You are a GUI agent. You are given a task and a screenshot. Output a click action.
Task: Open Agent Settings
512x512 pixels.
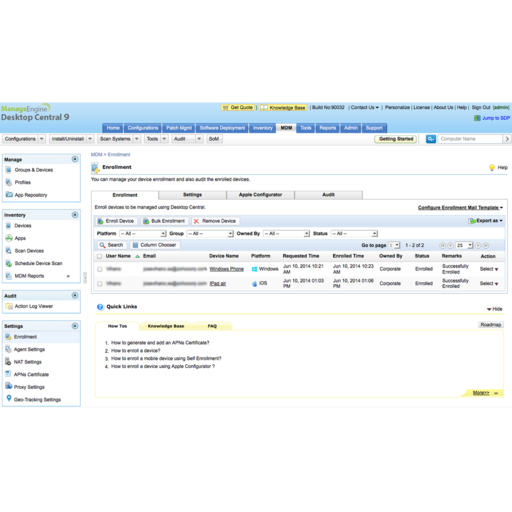(29, 349)
